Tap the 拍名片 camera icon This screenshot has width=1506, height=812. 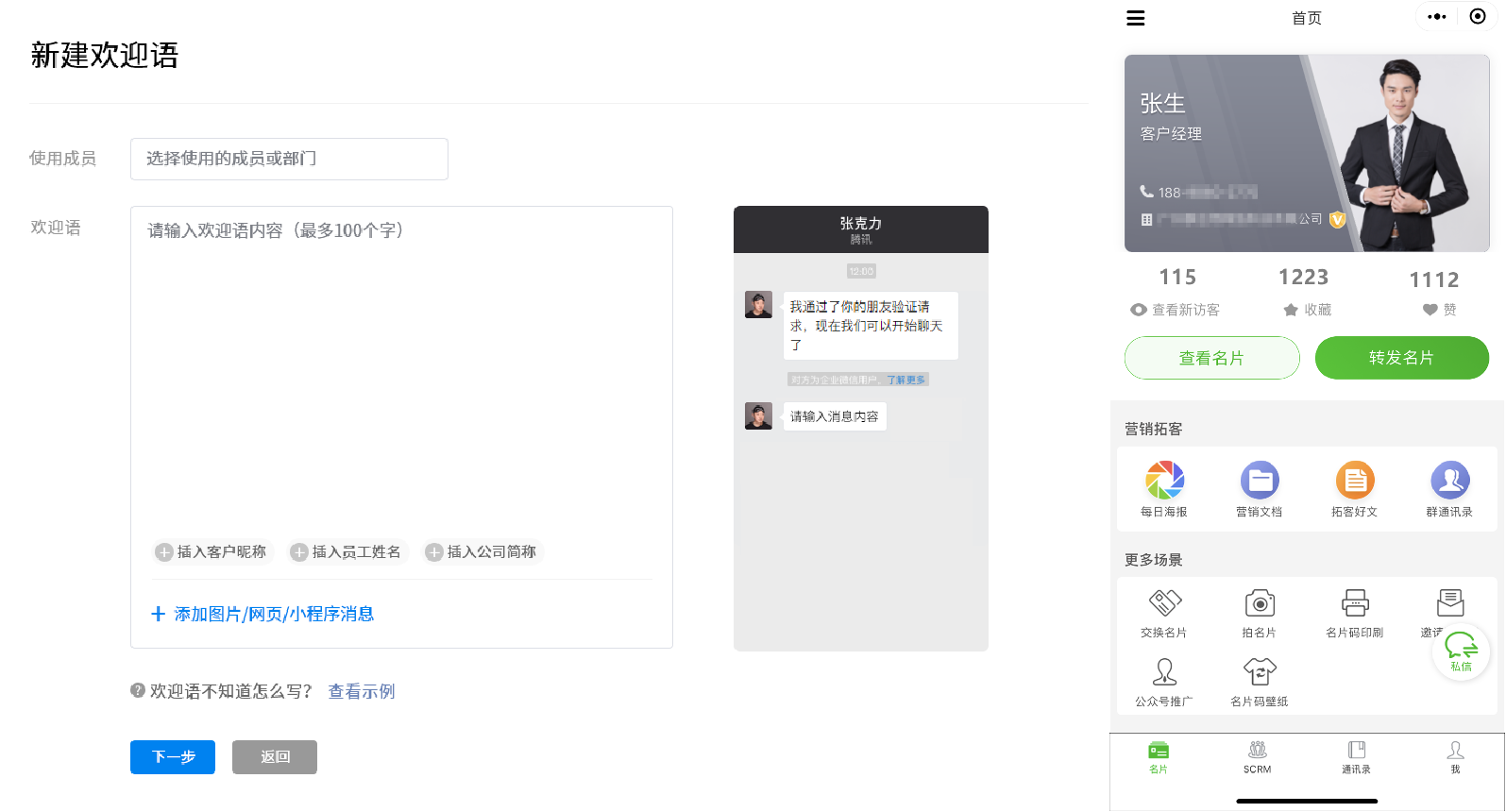click(x=1260, y=603)
